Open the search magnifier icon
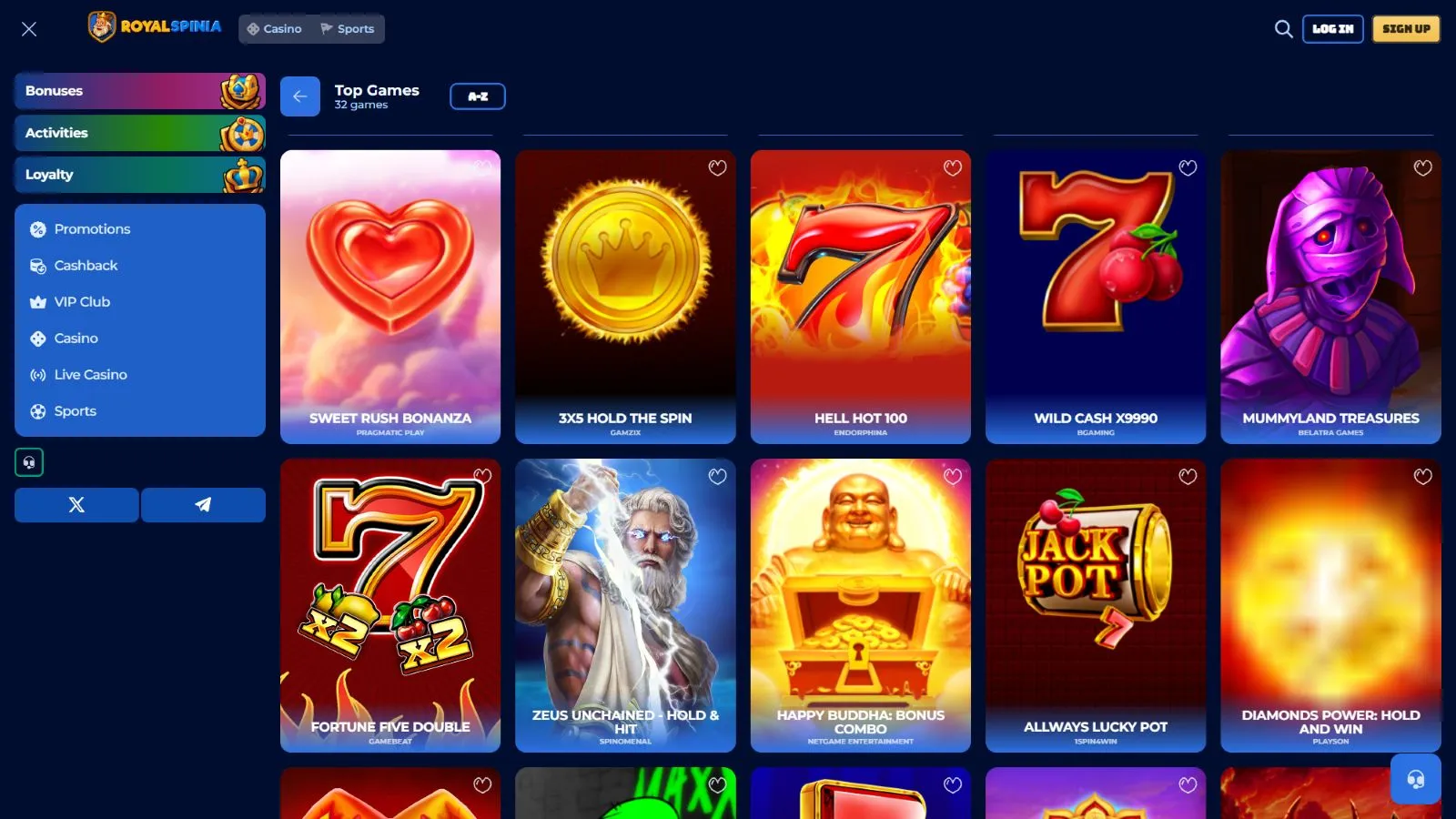The image size is (1456, 819). coord(1283,29)
